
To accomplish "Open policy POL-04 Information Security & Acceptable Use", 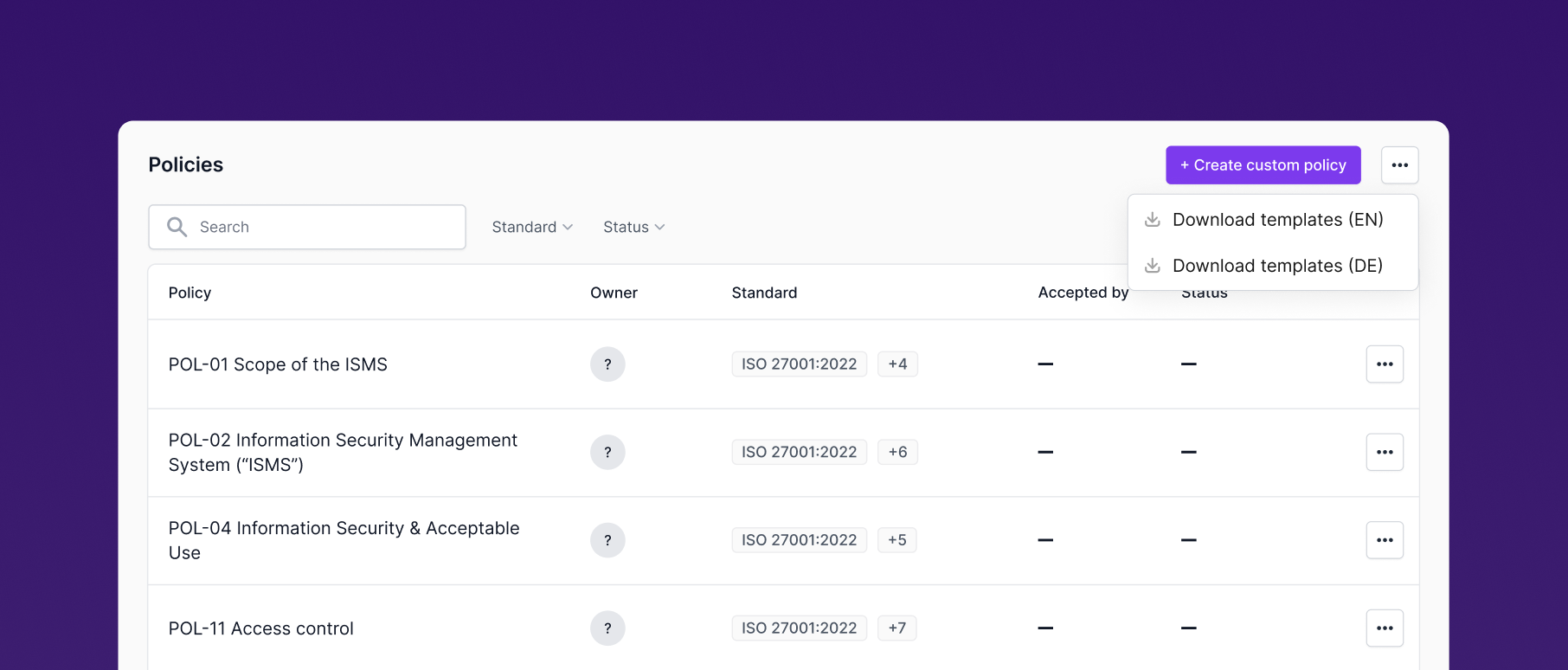I will [x=344, y=540].
